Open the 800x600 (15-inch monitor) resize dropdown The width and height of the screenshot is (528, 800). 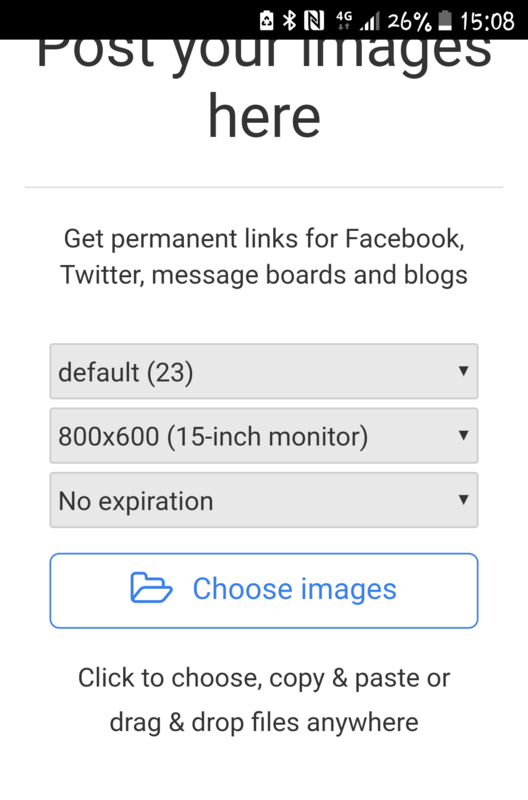(264, 436)
